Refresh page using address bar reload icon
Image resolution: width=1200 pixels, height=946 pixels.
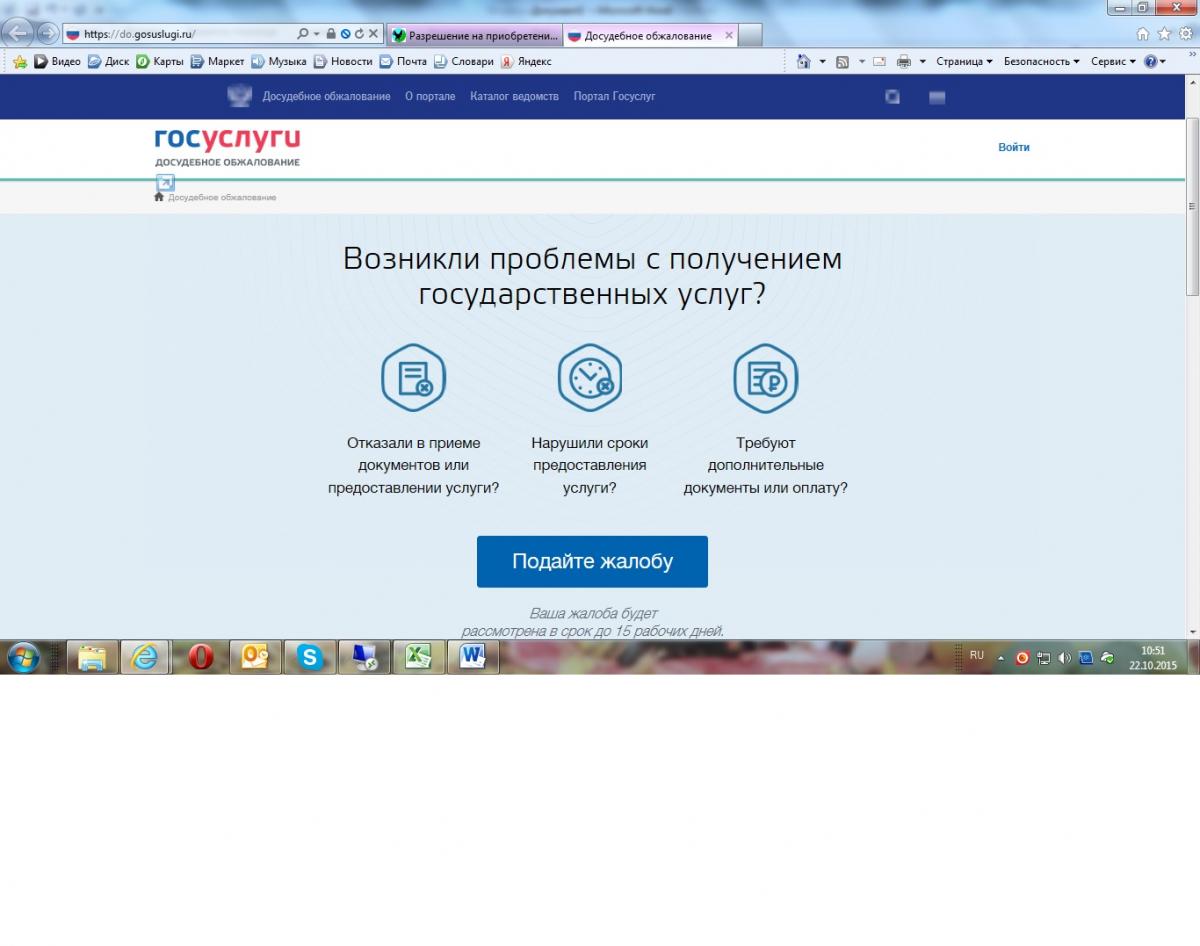(x=359, y=34)
